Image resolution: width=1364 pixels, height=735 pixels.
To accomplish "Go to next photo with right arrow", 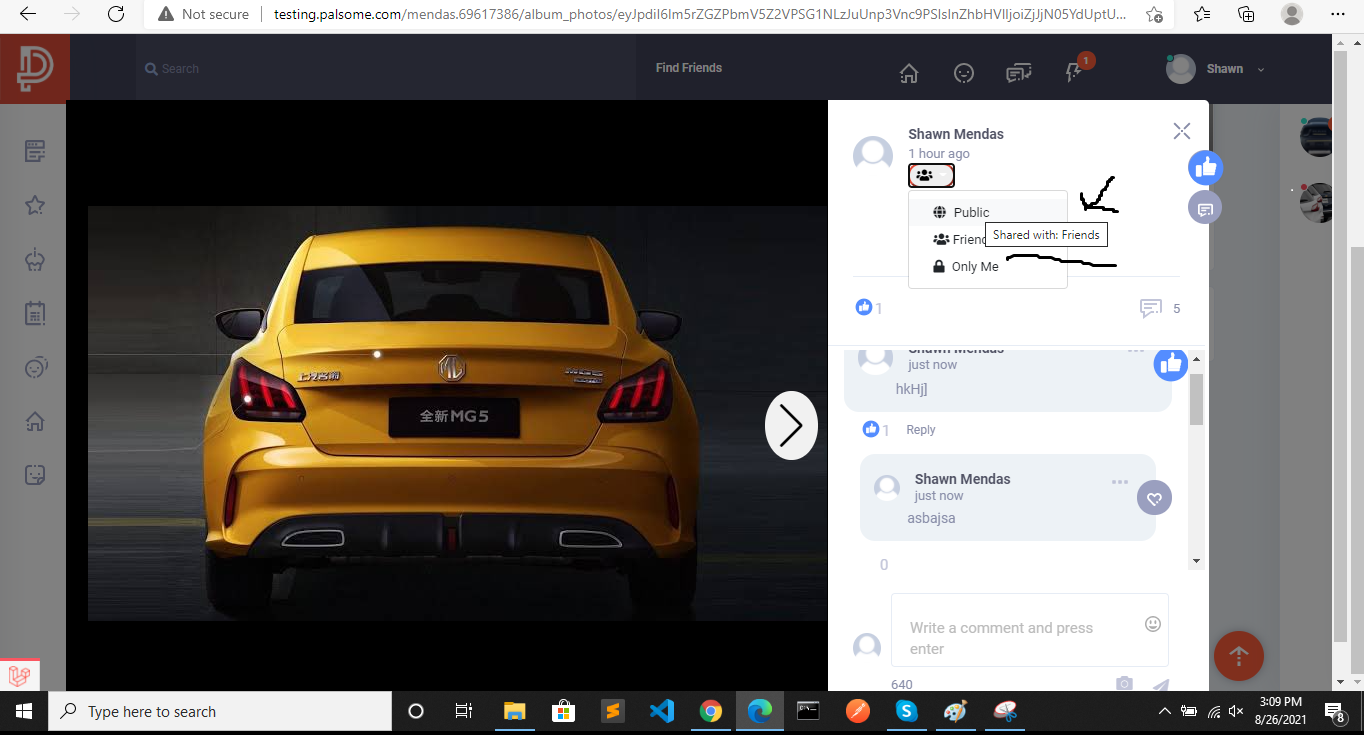I will tap(791, 425).
